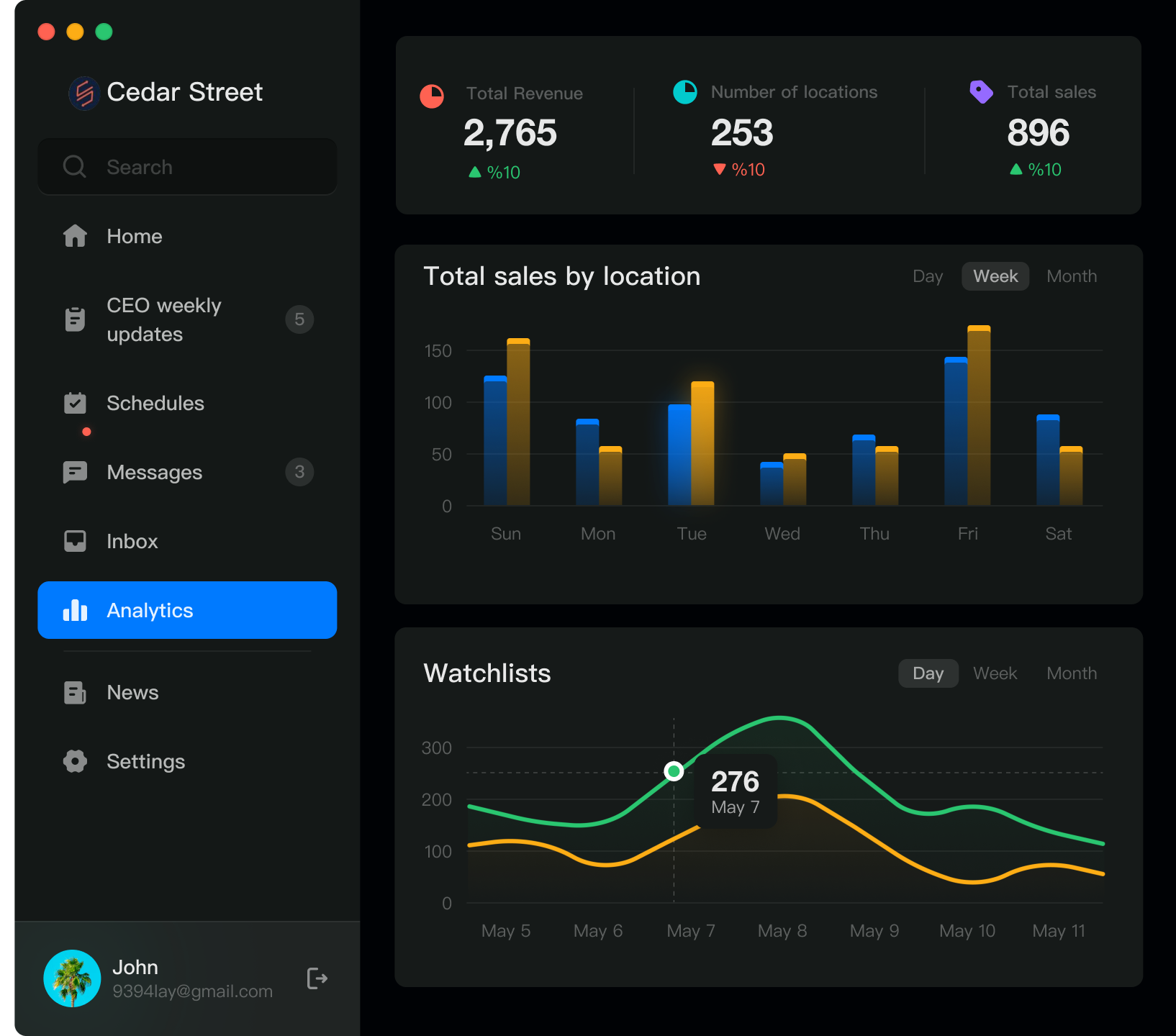Click John's palm tree avatar
1176x1036 pixels.
coord(72,978)
